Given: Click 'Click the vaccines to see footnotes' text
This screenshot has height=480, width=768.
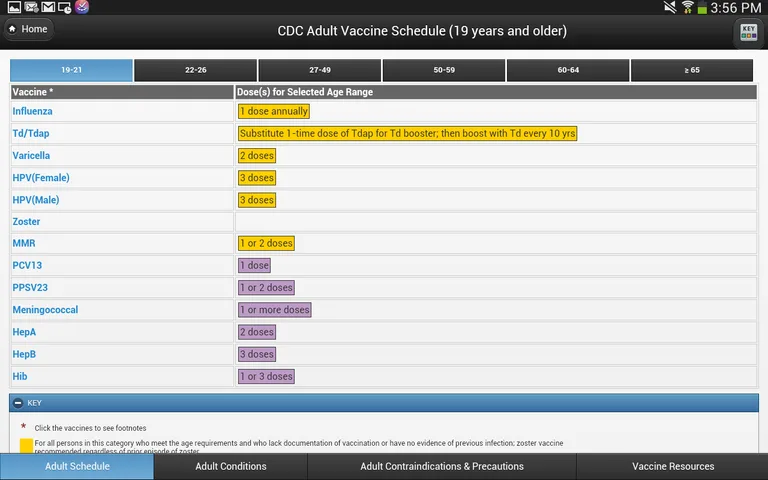Looking at the screenshot, I should click(x=91, y=428).
